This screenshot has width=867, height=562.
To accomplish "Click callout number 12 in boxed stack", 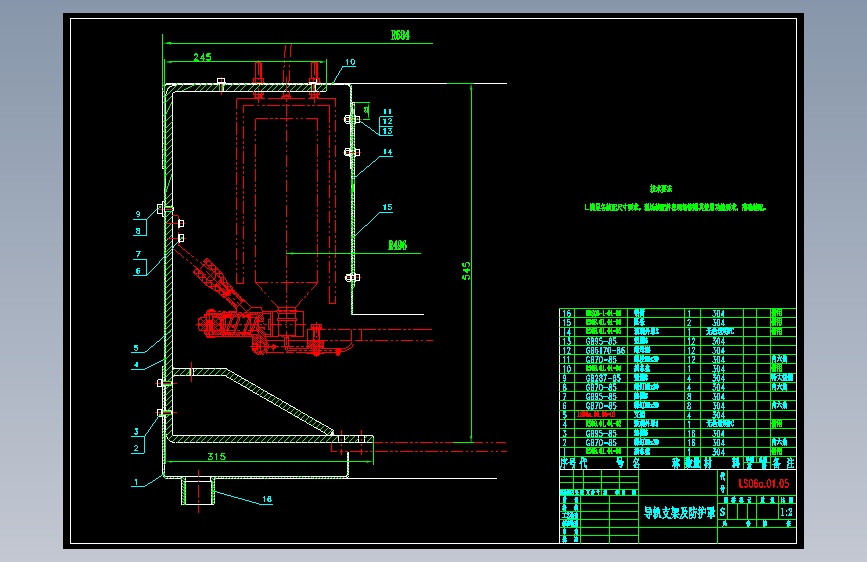I will (x=387, y=121).
